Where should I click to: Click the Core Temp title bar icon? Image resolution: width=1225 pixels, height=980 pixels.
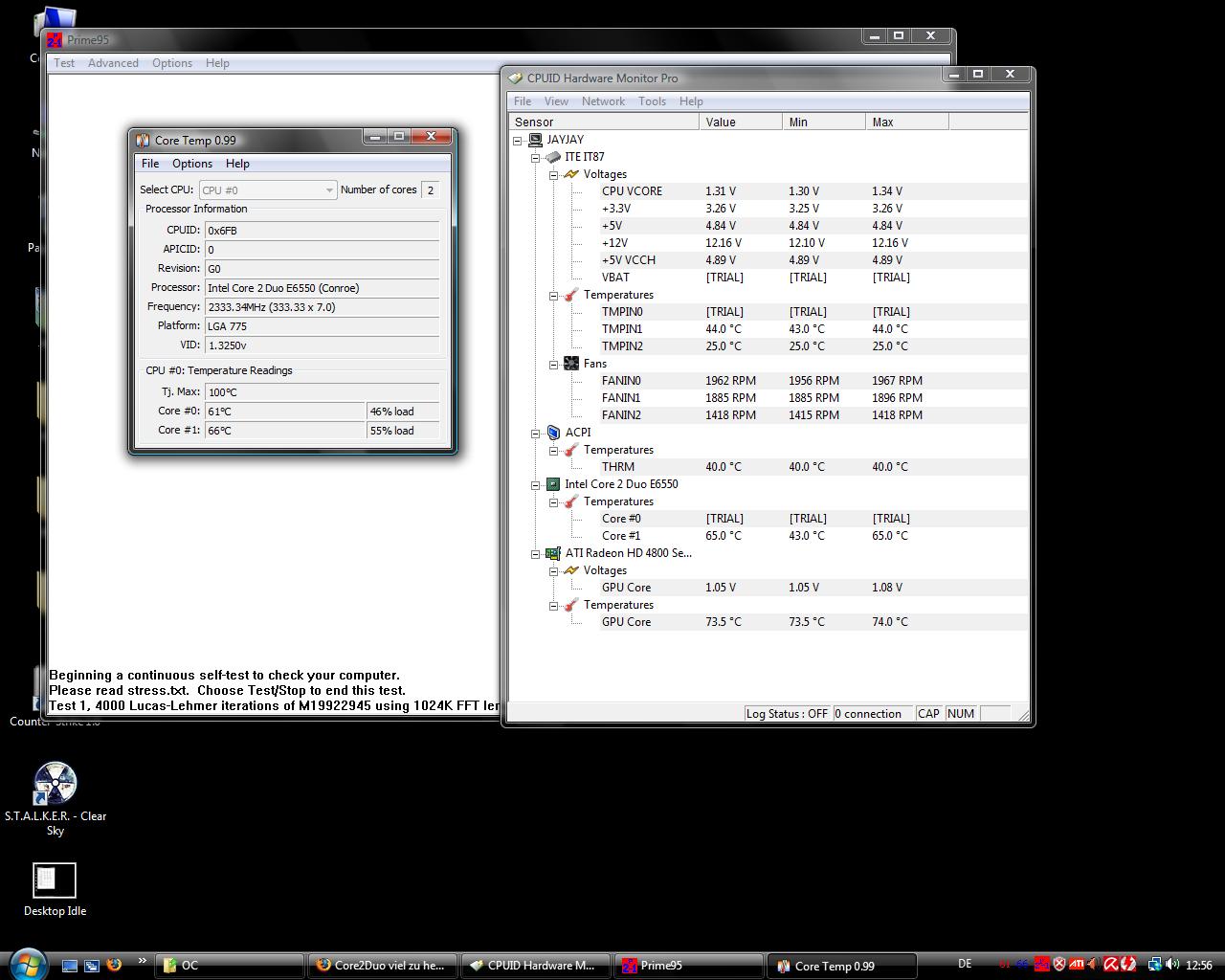click(143, 140)
